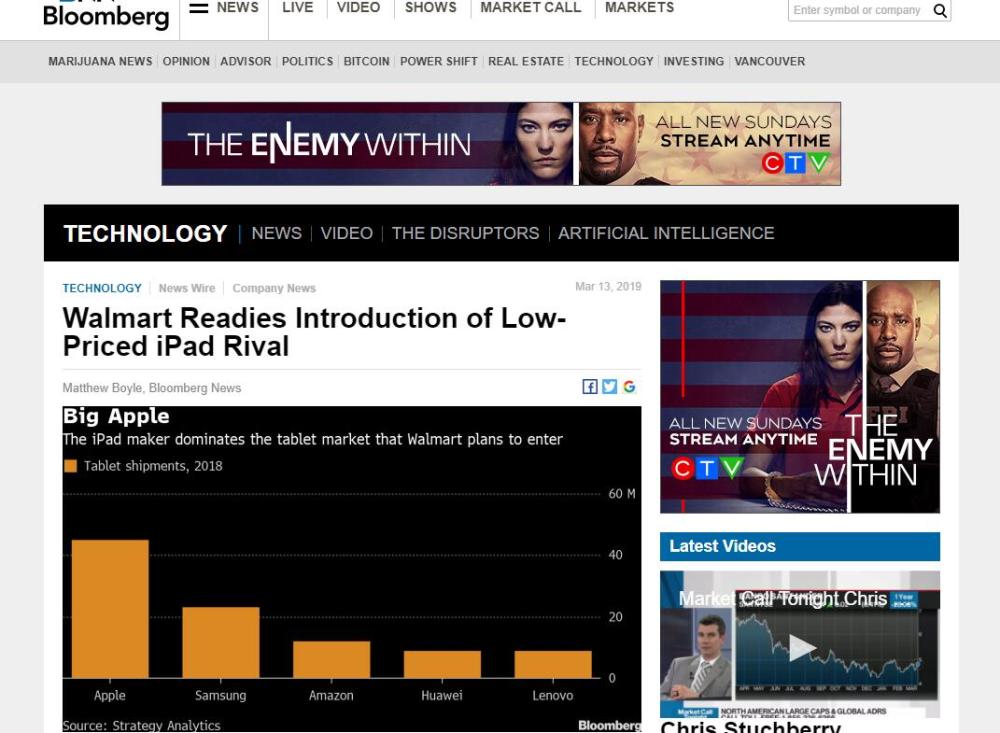Viewport: 1000px width, 733px height.
Task: Go to INVESTING section
Action: (694, 61)
